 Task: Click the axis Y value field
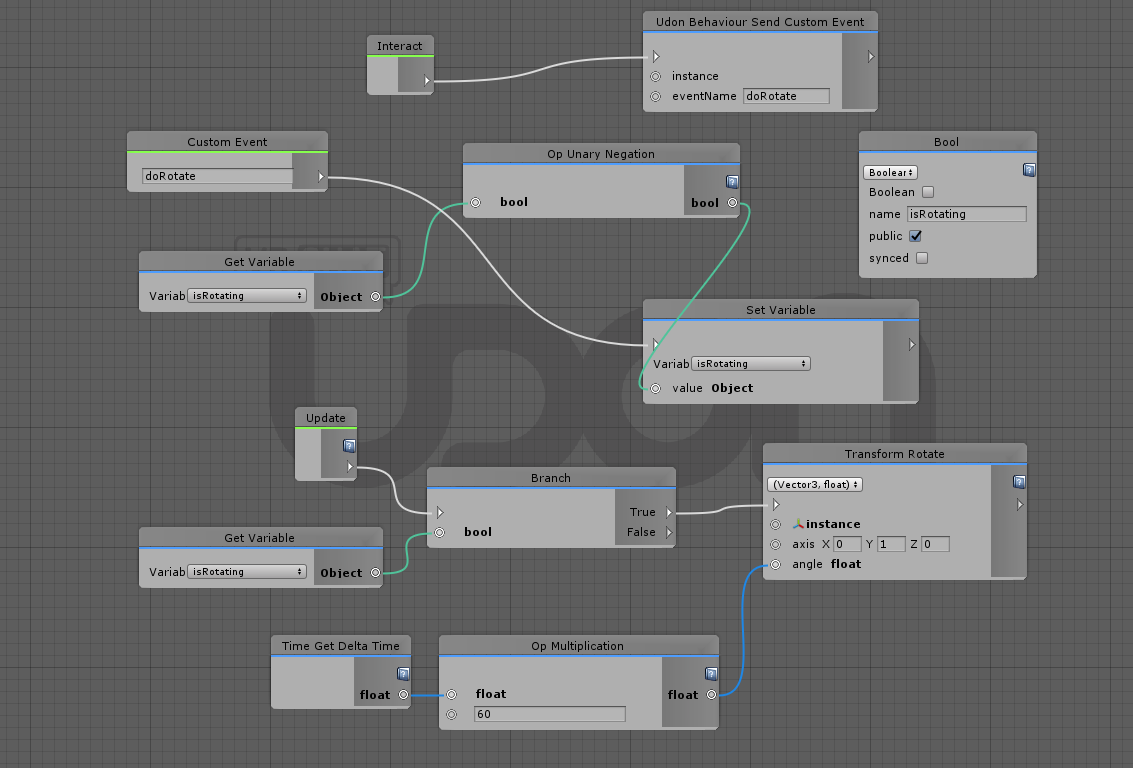point(892,545)
